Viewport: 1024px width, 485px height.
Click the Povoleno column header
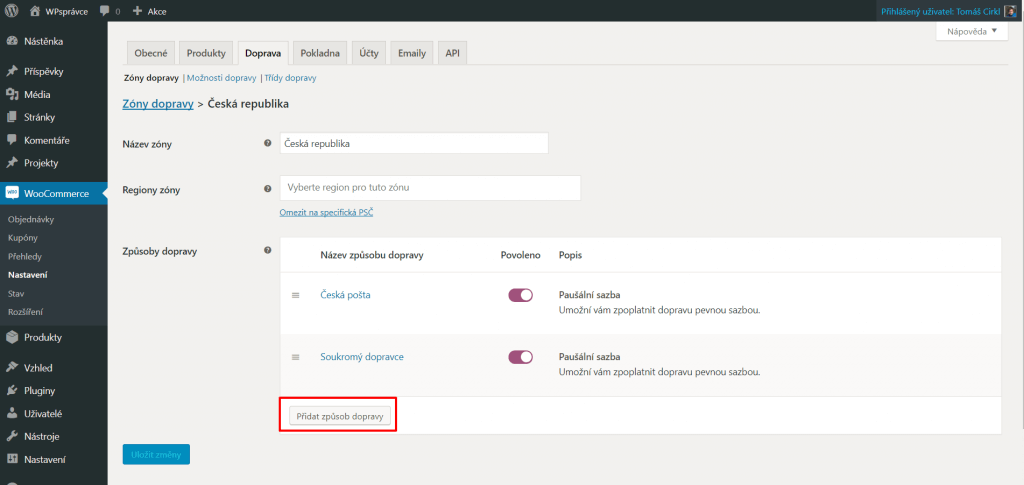(521, 255)
